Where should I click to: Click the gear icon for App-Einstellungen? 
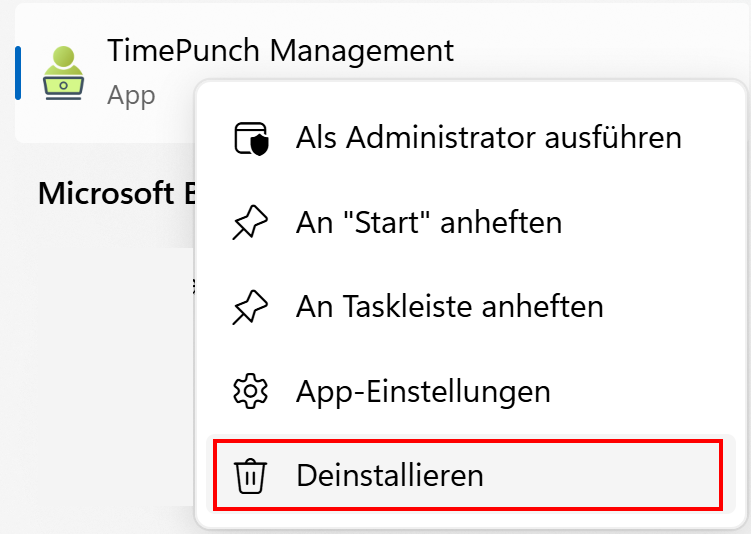pyautogui.click(x=250, y=391)
